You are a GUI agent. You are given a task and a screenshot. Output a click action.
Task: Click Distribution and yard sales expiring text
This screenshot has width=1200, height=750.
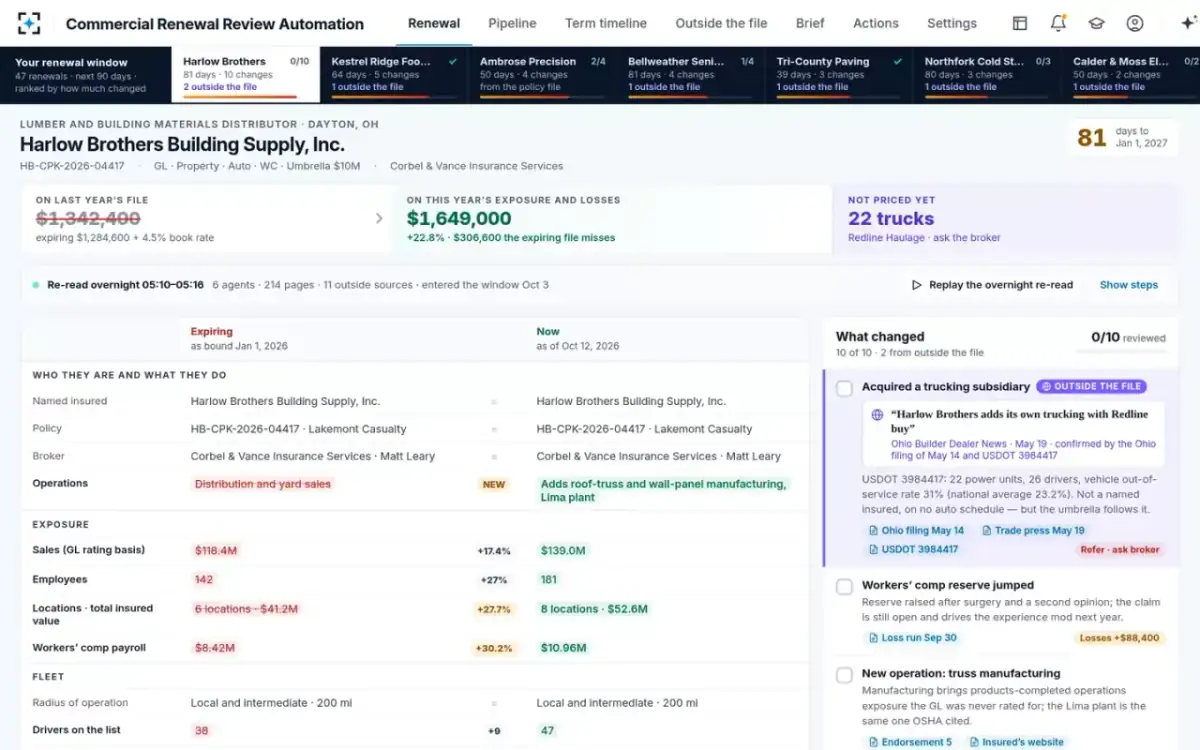263,484
